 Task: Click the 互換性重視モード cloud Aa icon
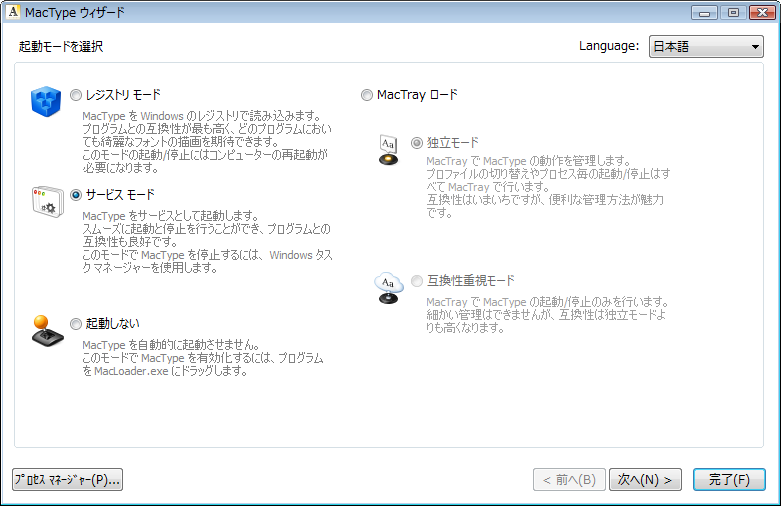[389, 288]
